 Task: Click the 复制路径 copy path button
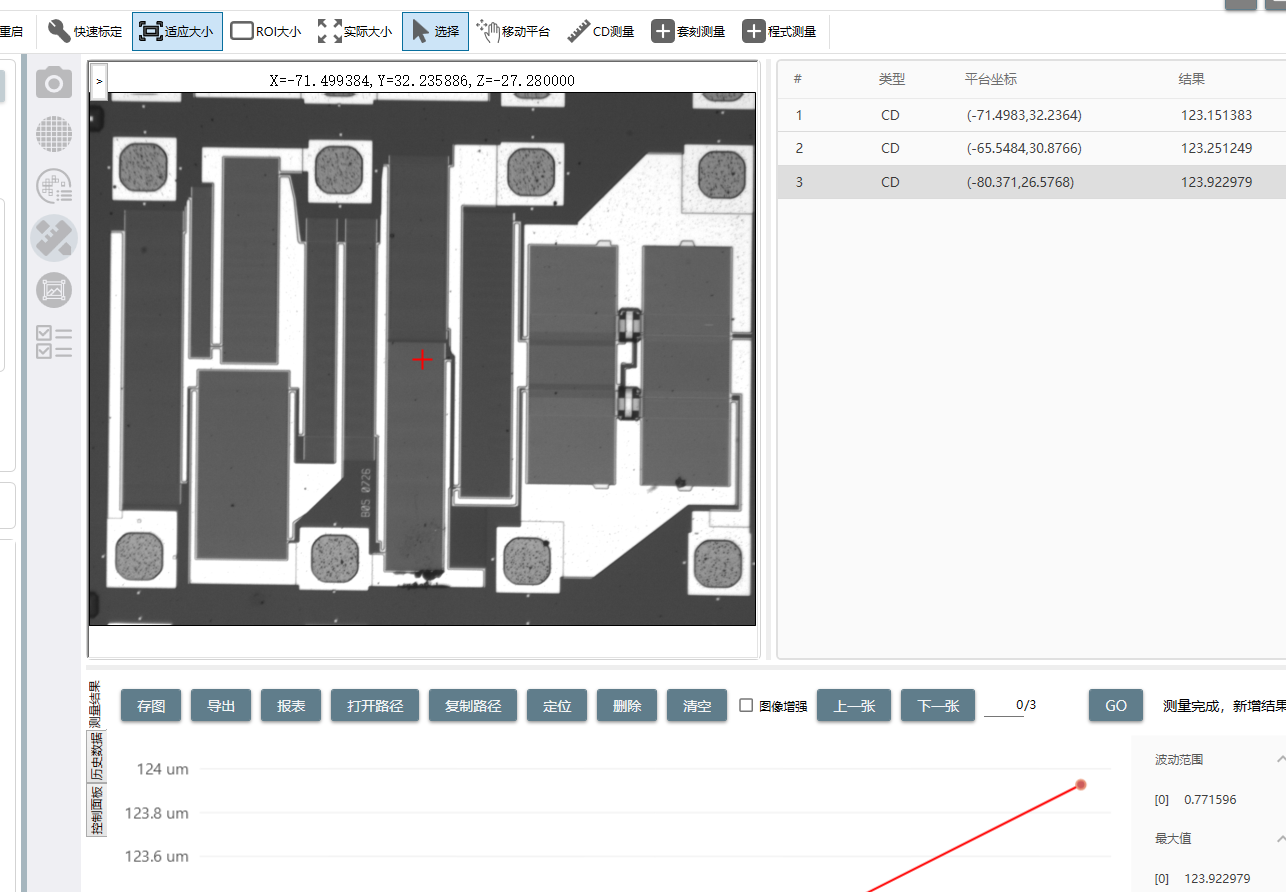(x=473, y=705)
